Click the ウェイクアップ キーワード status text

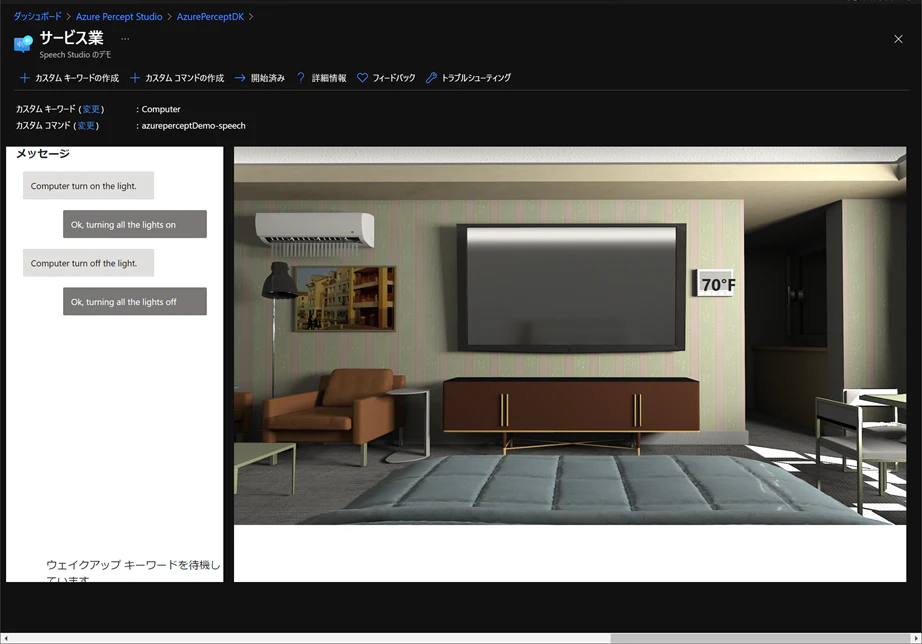click(133, 570)
